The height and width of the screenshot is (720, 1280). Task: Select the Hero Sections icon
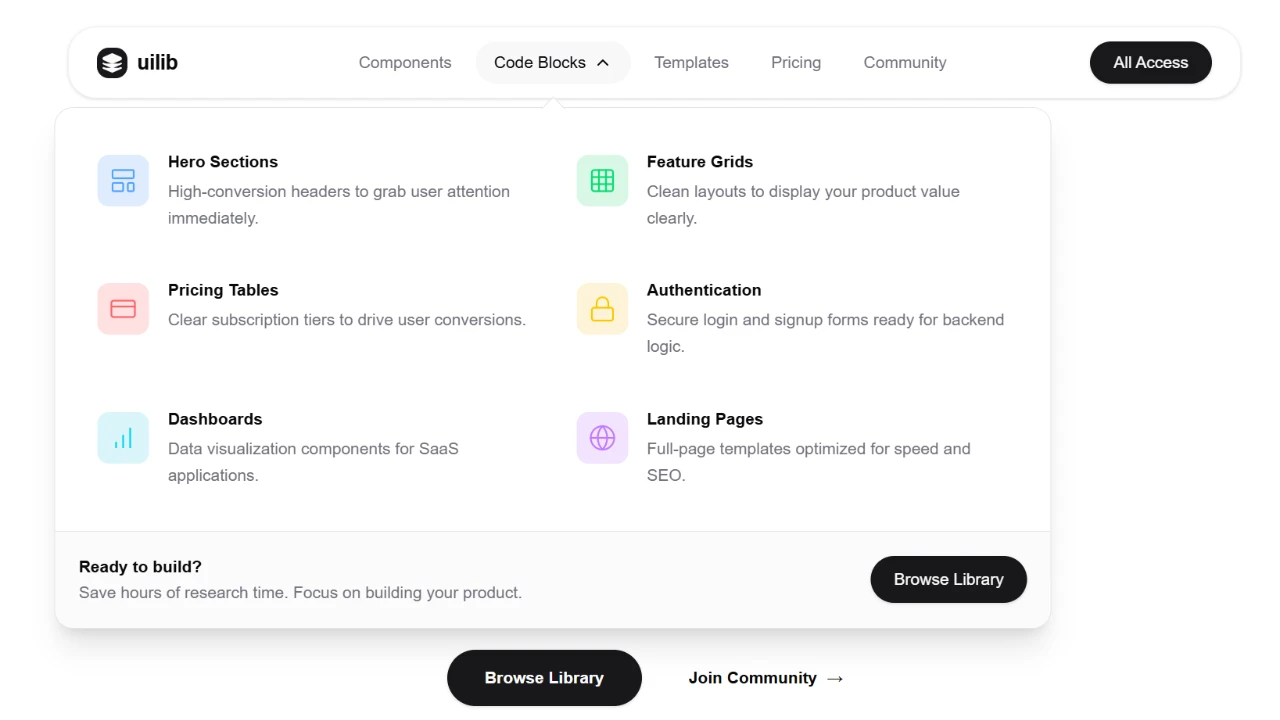122,180
